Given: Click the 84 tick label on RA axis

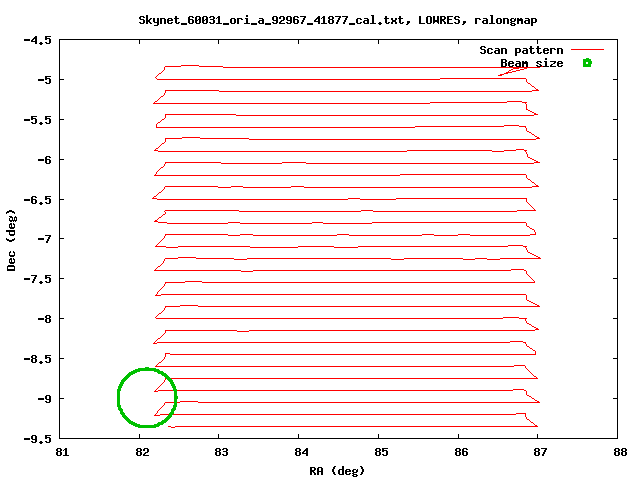Looking at the screenshot, I should pos(299,452).
